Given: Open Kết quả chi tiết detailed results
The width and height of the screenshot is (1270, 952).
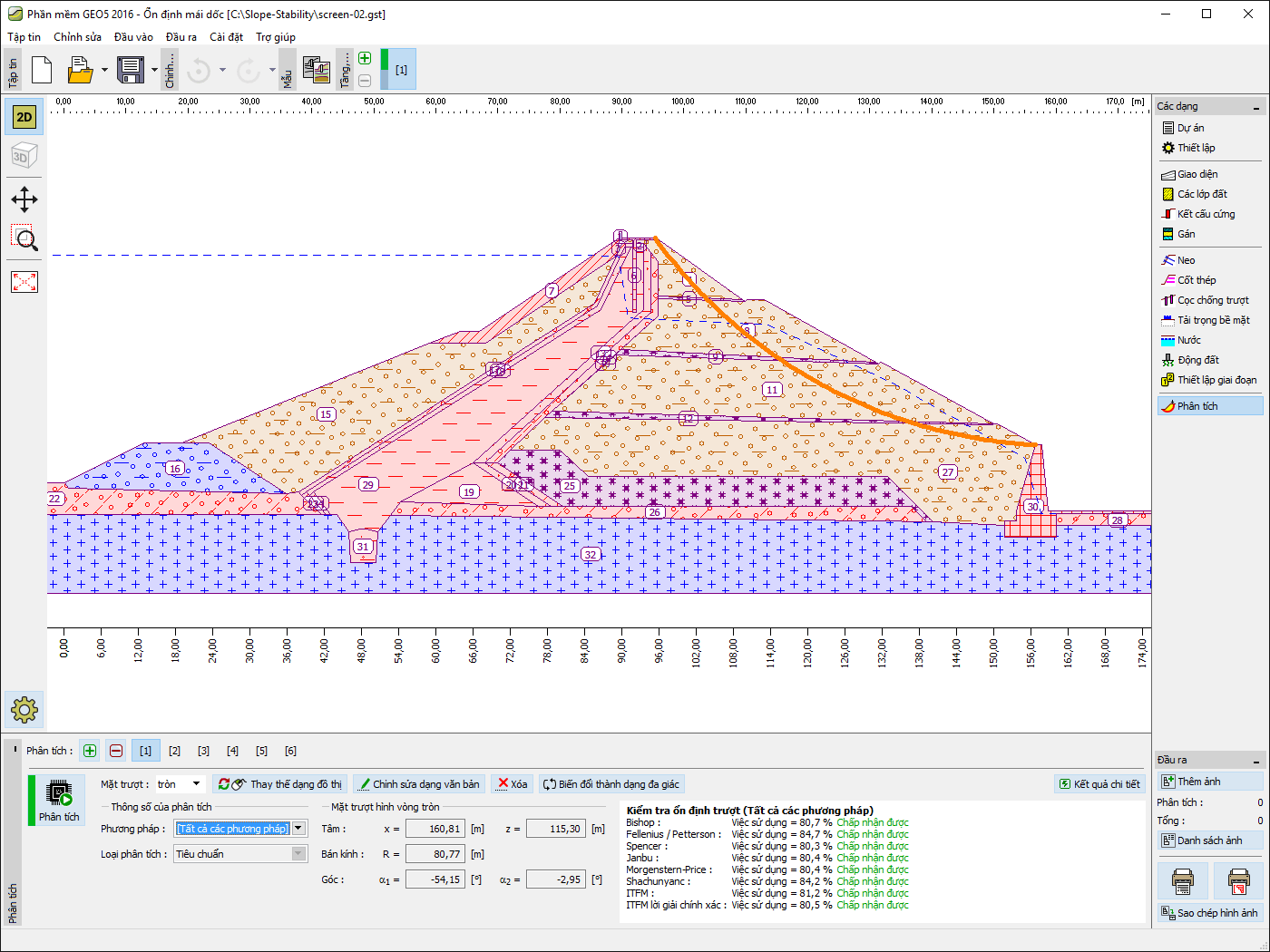Looking at the screenshot, I should (1099, 784).
